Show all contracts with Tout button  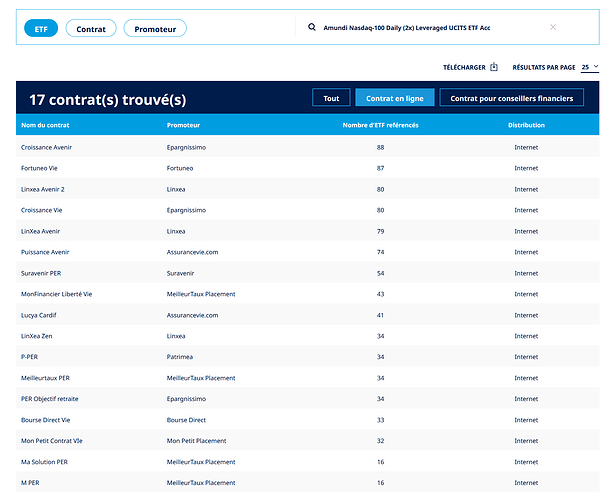click(x=331, y=98)
